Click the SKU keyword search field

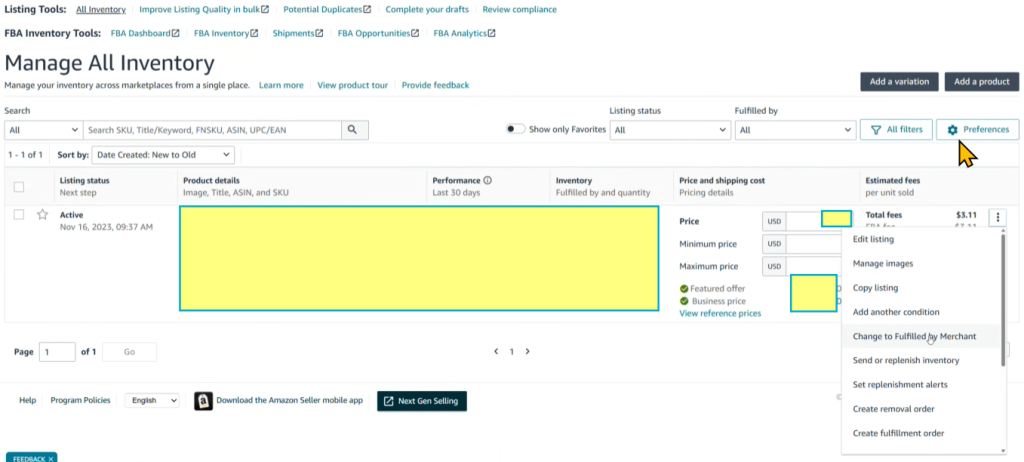212,130
